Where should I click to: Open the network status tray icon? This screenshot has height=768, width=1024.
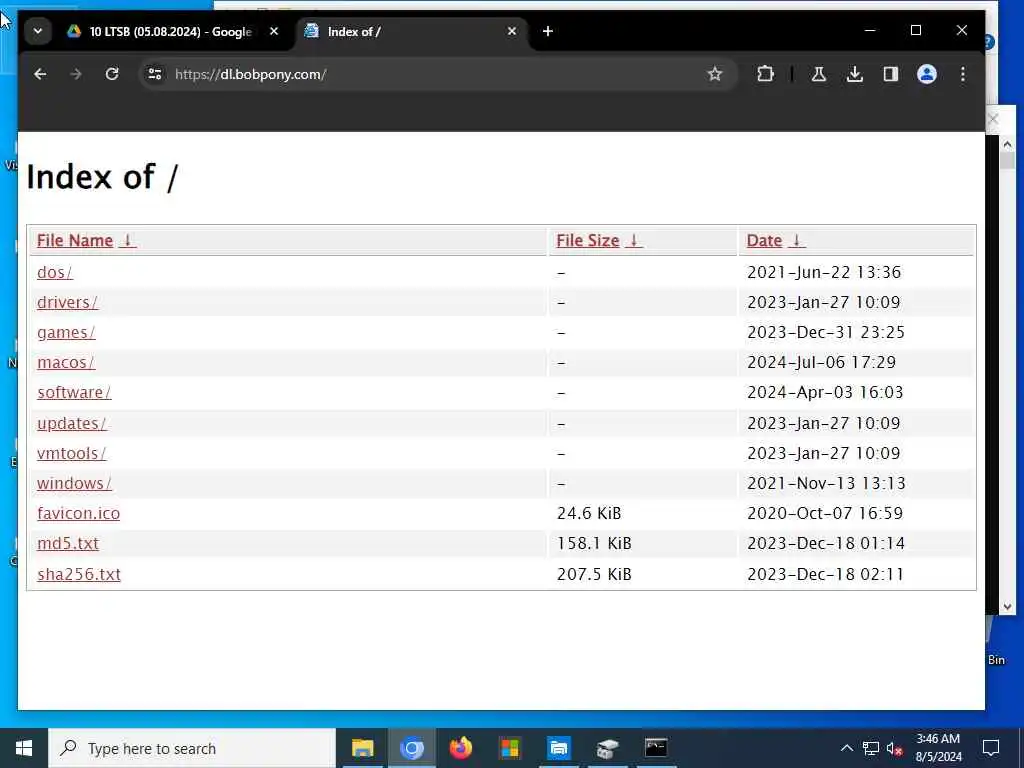871,748
